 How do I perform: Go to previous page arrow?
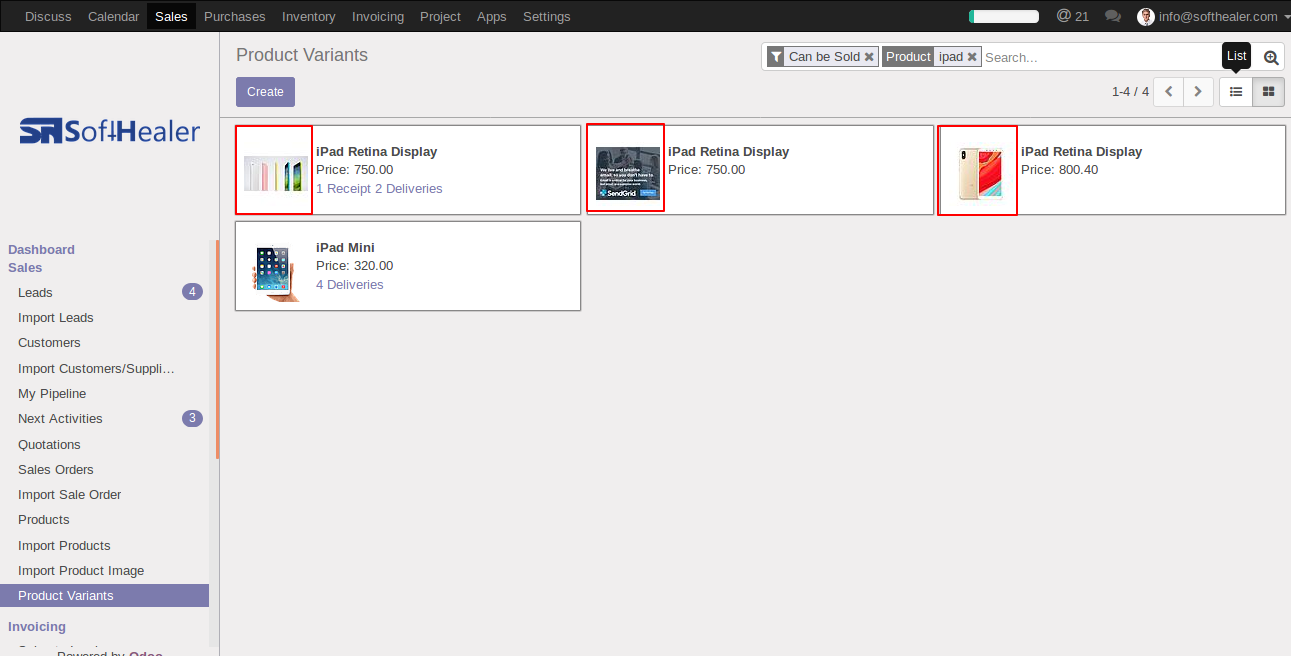click(x=1168, y=92)
